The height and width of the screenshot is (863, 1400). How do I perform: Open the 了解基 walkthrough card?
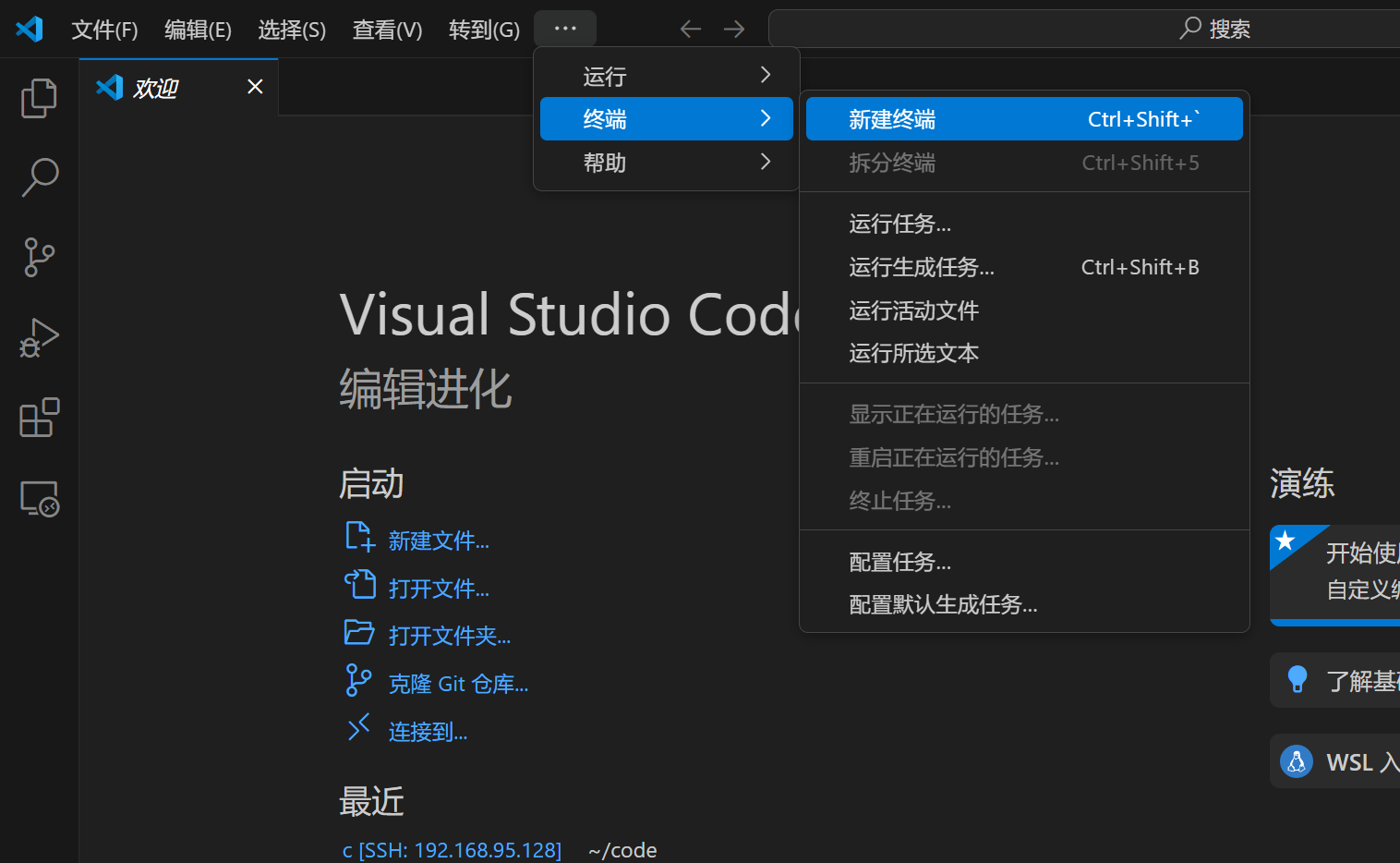coord(1335,680)
